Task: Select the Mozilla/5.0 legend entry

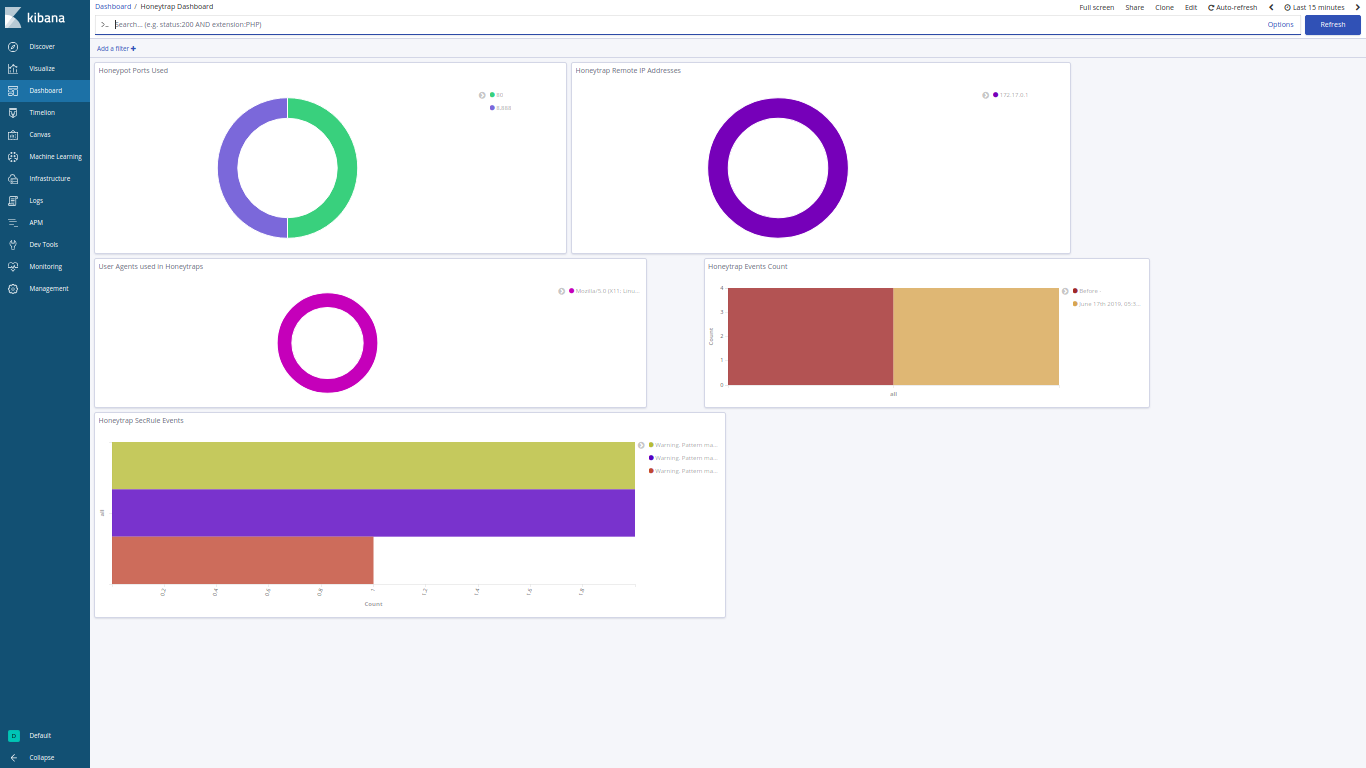Action: pyautogui.click(x=604, y=291)
